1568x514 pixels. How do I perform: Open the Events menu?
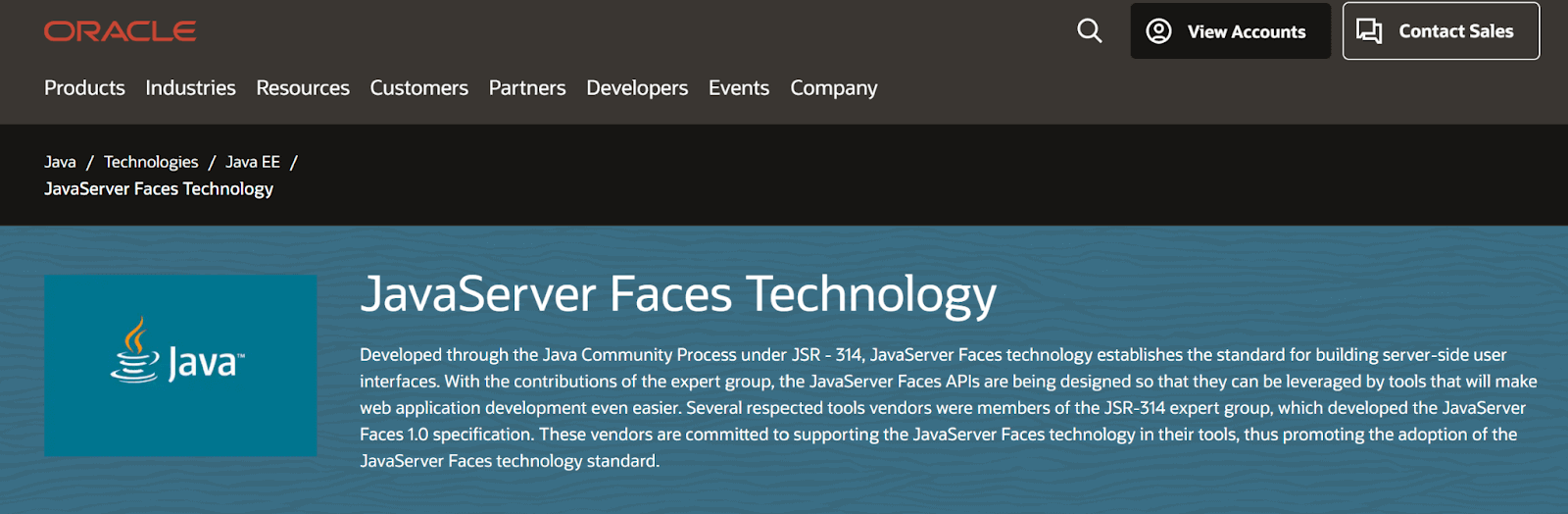[x=739, y=88]
